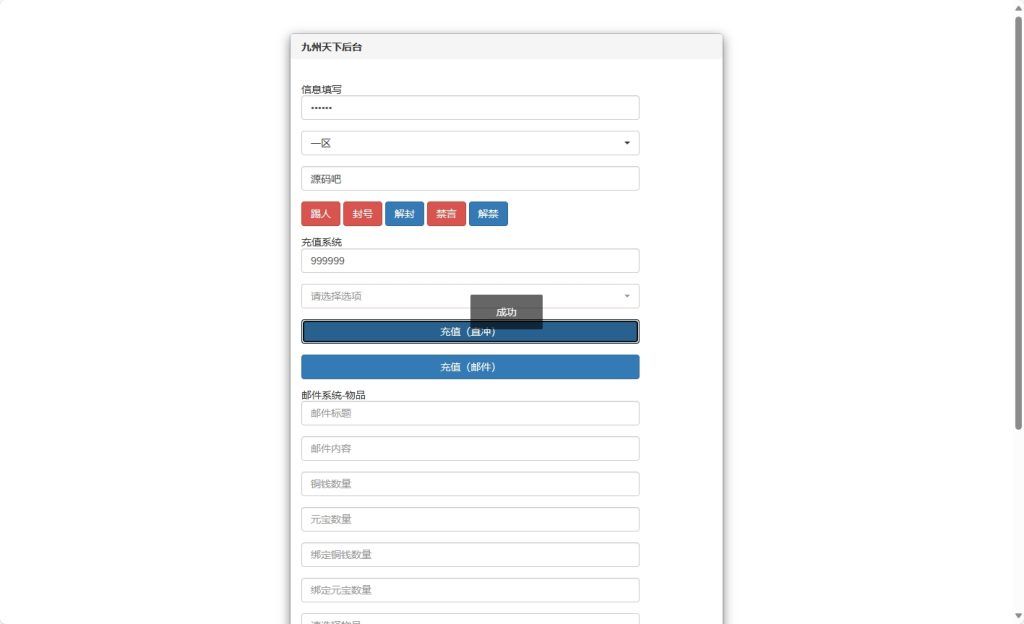Click the 绑定铜钱数量 input field

[x=470, y=555]
